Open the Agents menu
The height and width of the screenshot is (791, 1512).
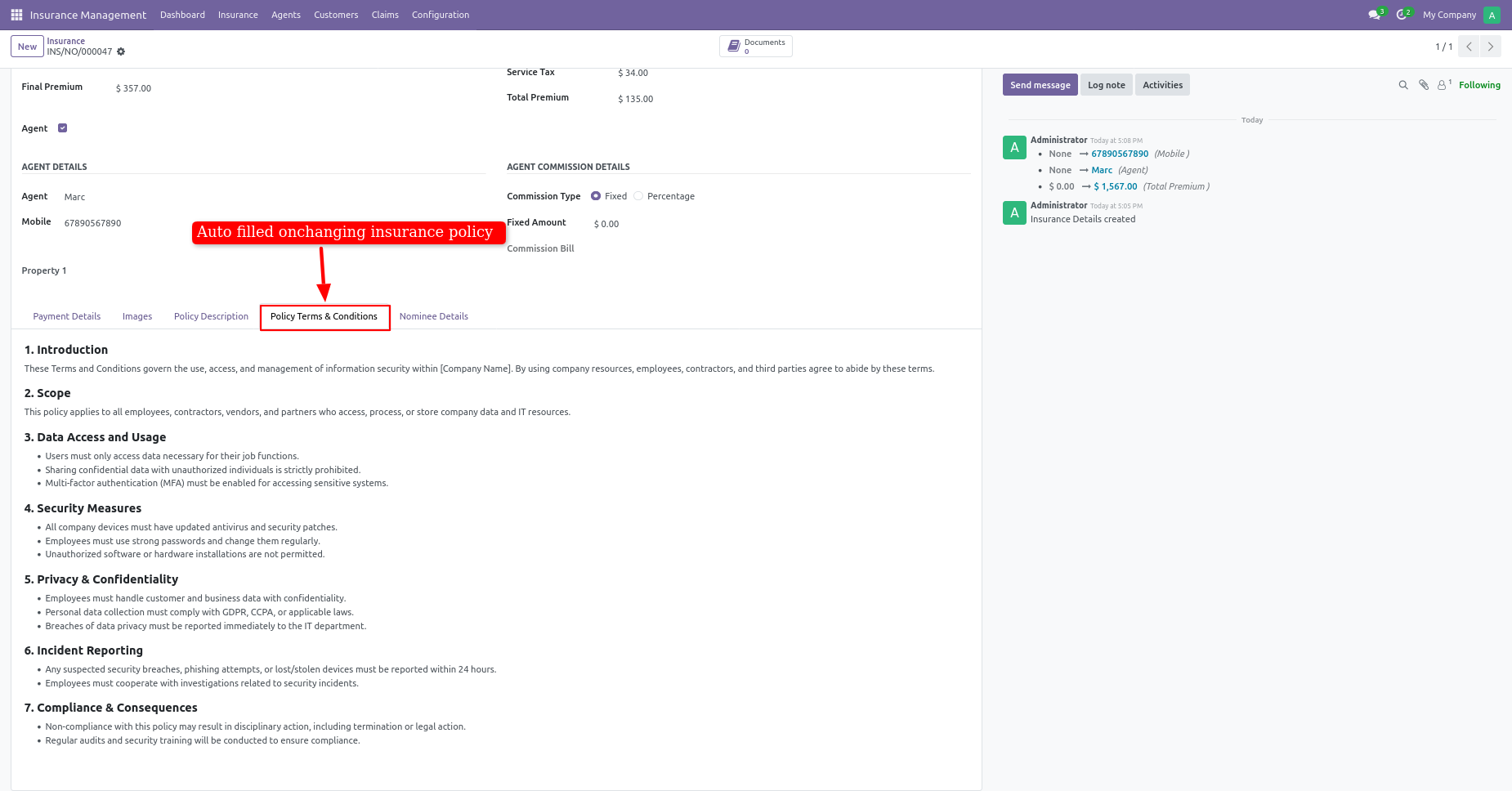click(286, 15)
